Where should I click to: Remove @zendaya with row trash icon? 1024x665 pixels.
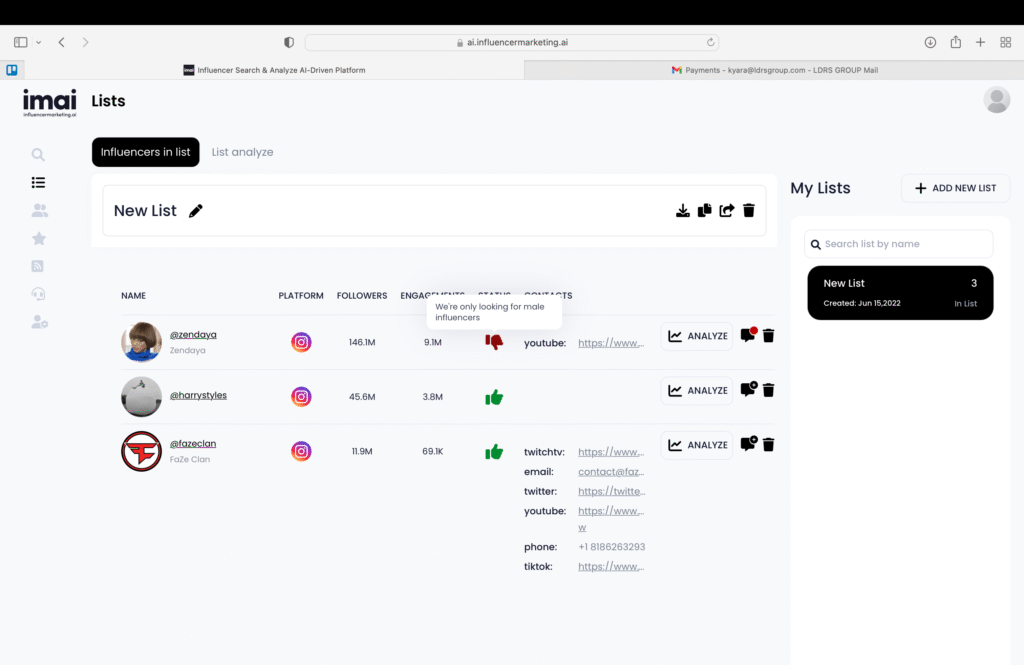pos(768,336)
